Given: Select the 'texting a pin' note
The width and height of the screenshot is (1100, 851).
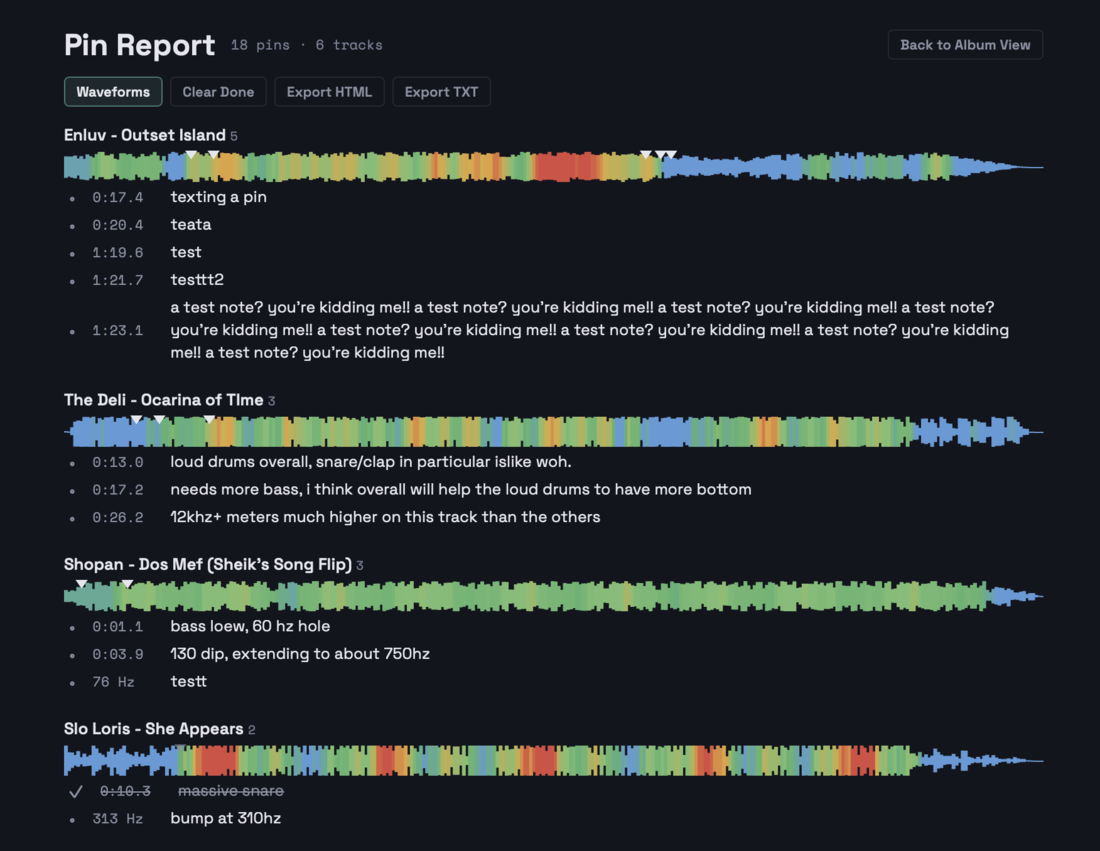Looking at the screenshot, I should tap(218, 197).
